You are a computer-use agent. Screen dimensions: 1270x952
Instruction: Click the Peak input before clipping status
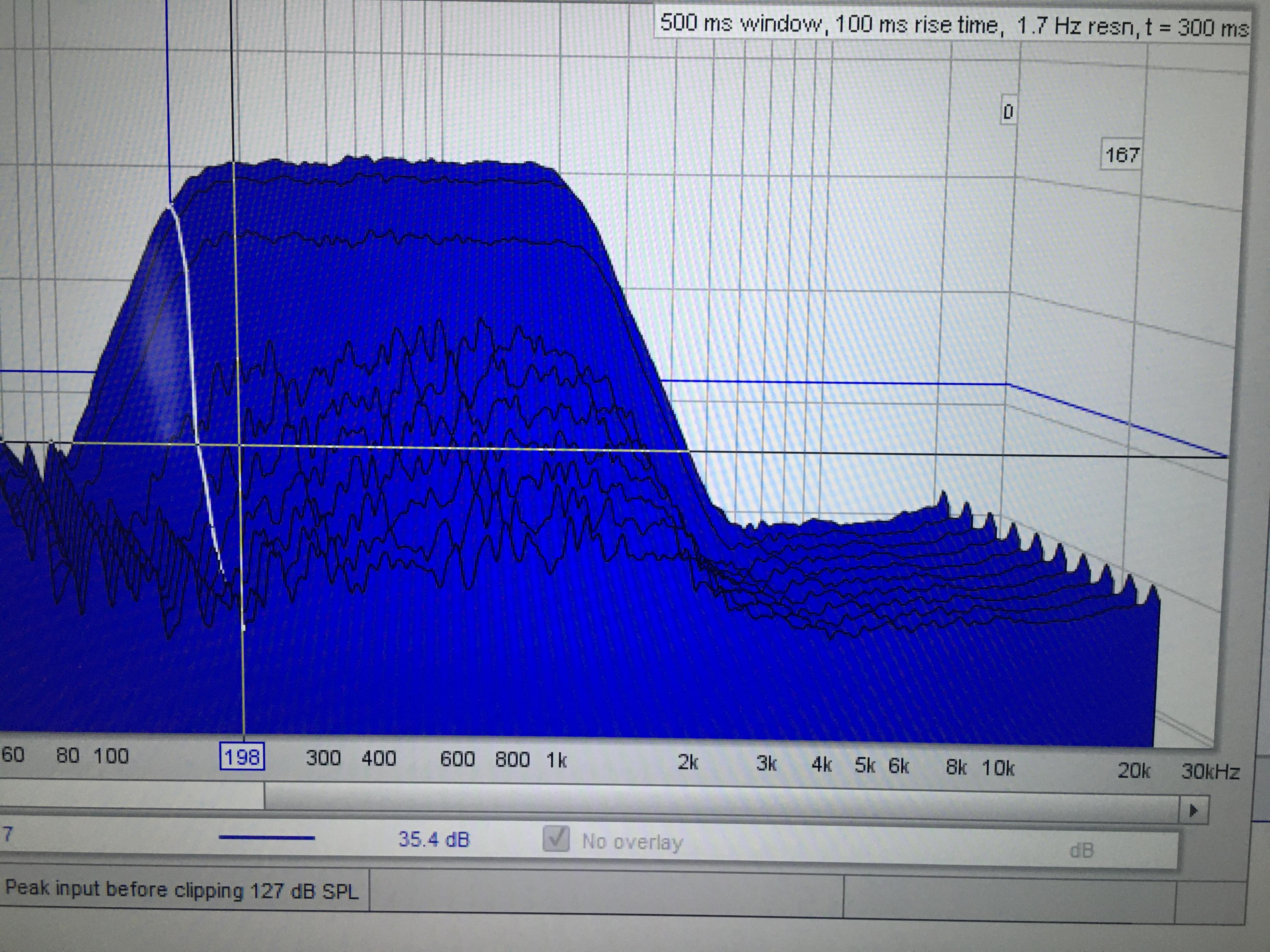point(181,890)
